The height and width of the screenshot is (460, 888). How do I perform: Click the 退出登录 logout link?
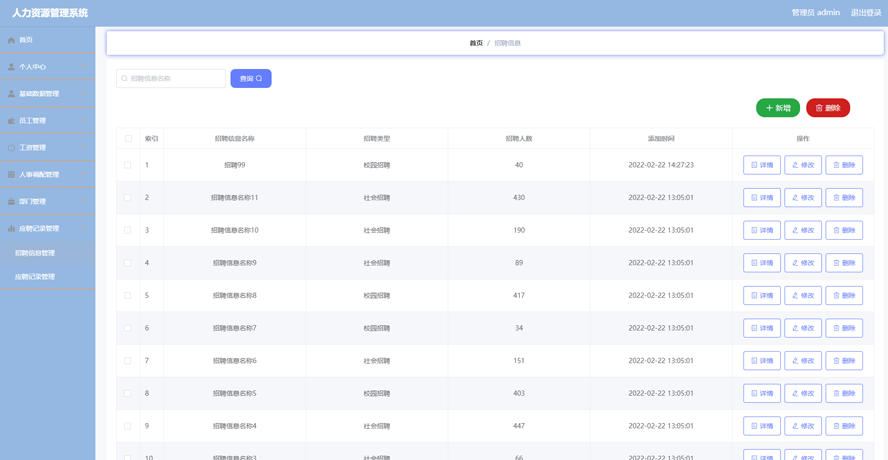coord(866,13)
